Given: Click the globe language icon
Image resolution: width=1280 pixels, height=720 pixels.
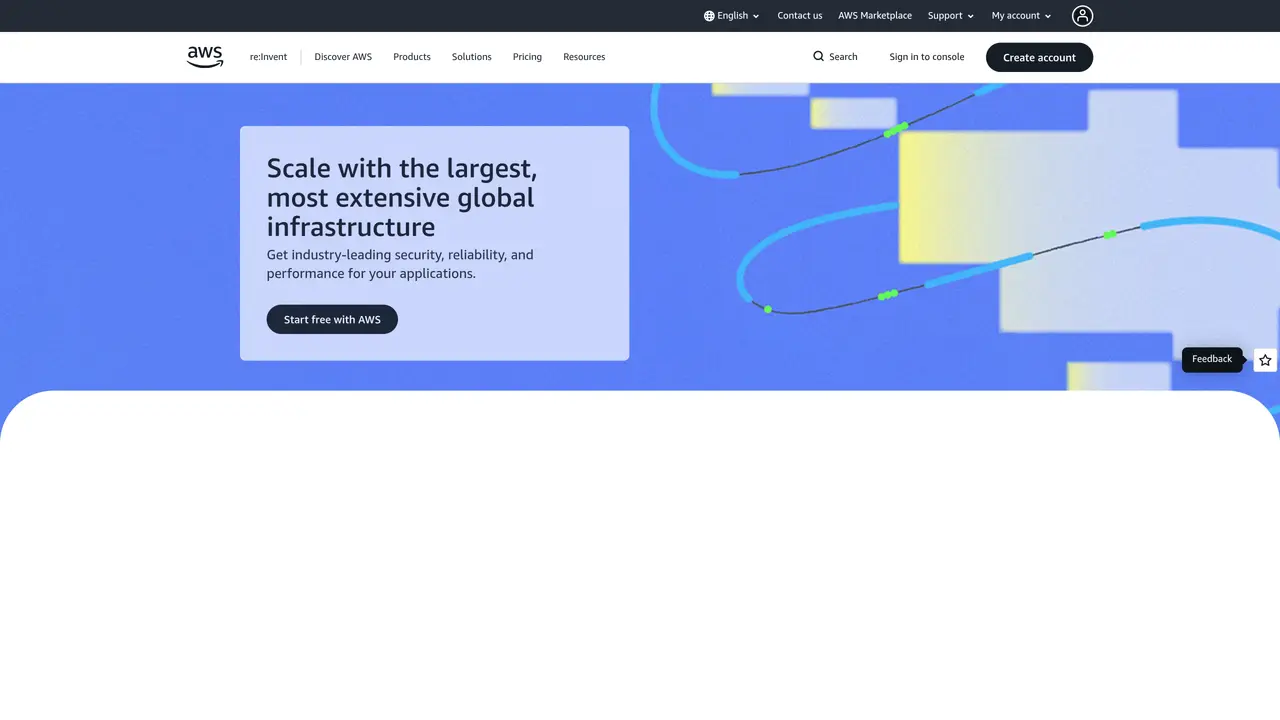Looking at the screenshot, I should [709, 16].
